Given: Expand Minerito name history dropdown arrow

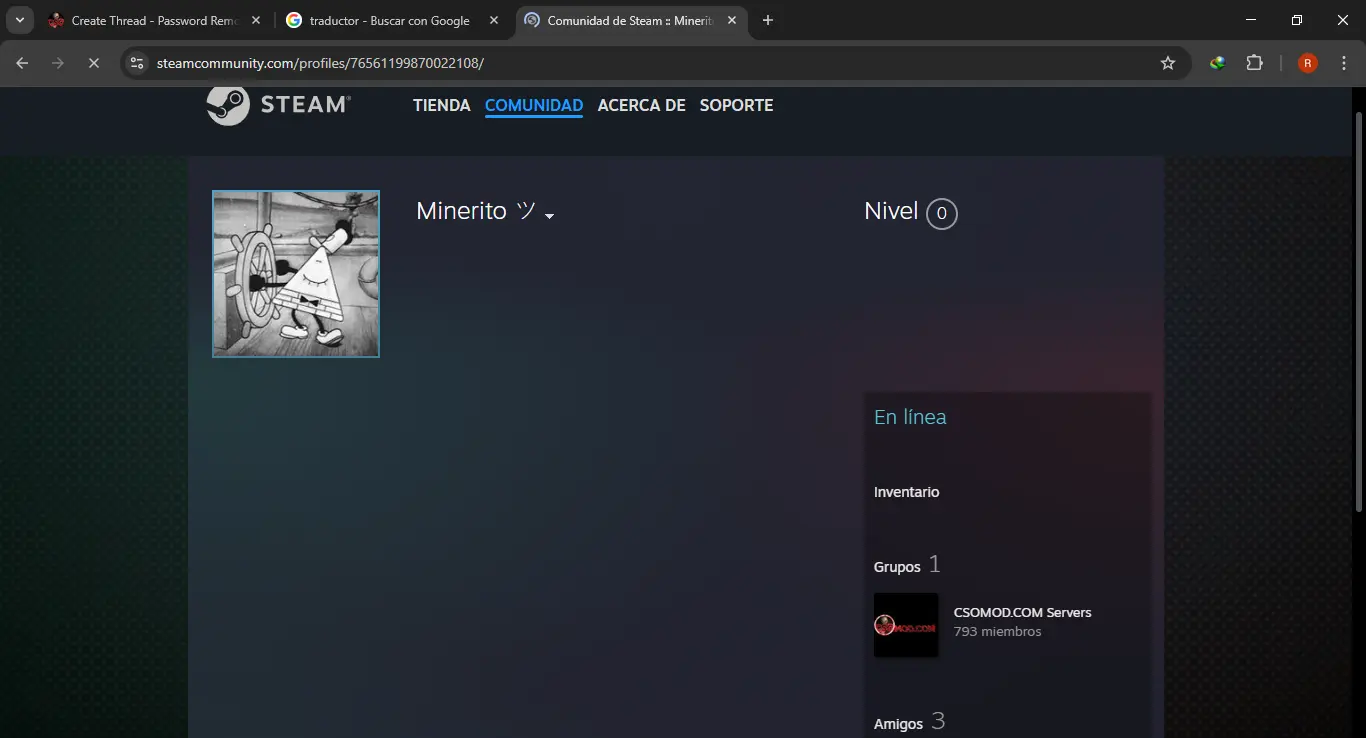Looking at the screenshot, I should 549,216.
